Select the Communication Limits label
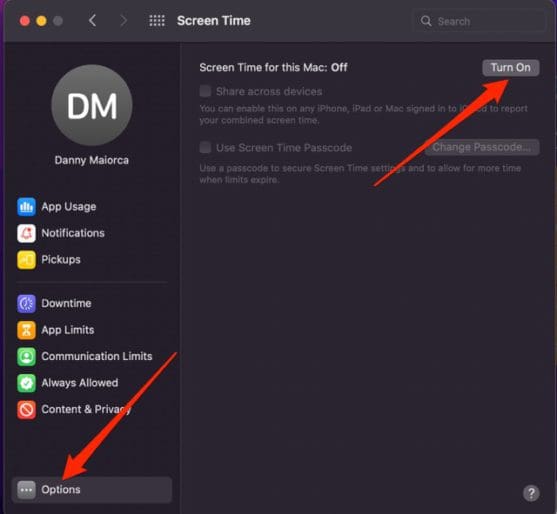Screen dimensions: 557x514 pos(97,356)
